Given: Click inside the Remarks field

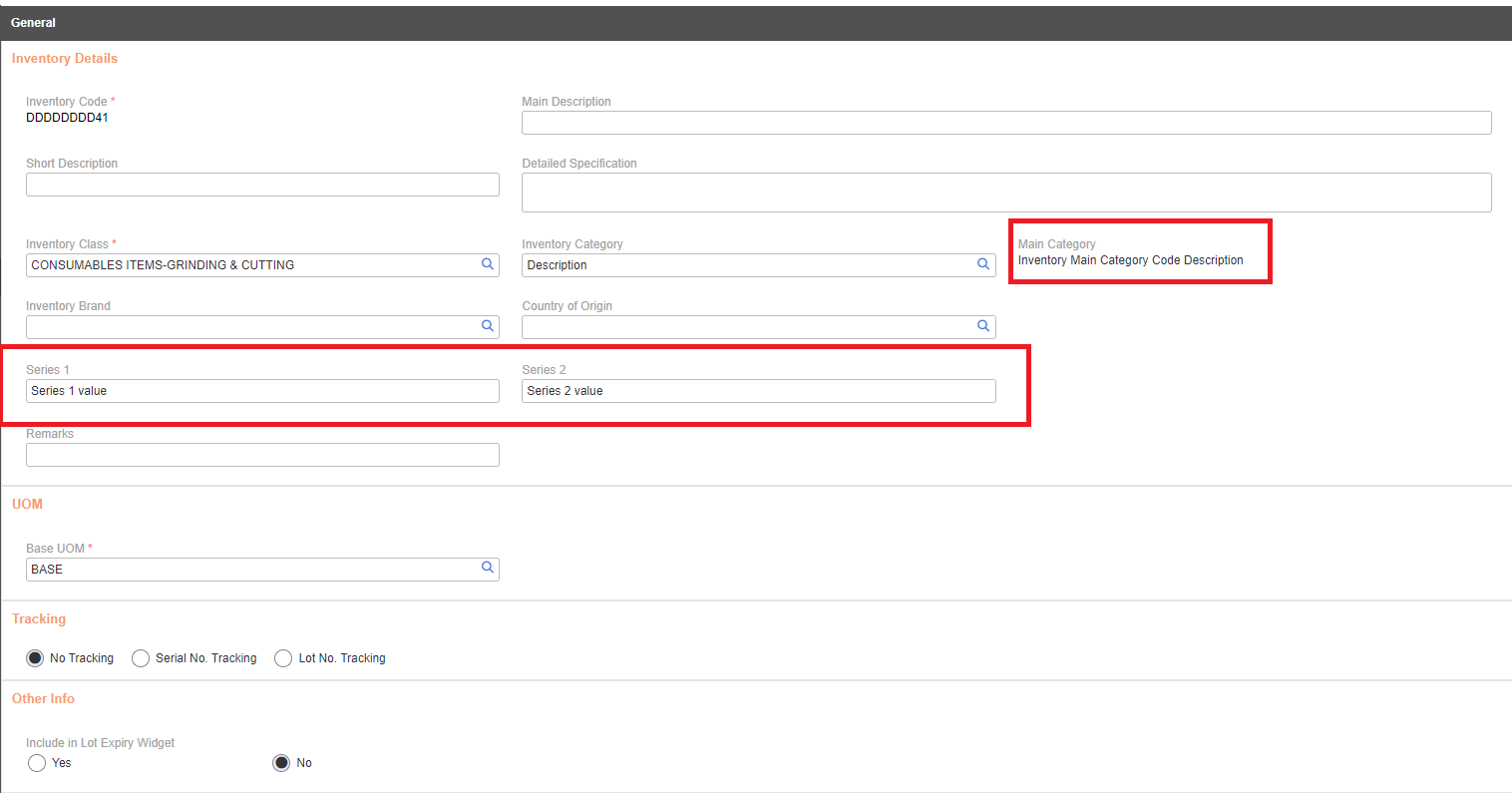Looking at the screenshot, I should click(262, 455).
